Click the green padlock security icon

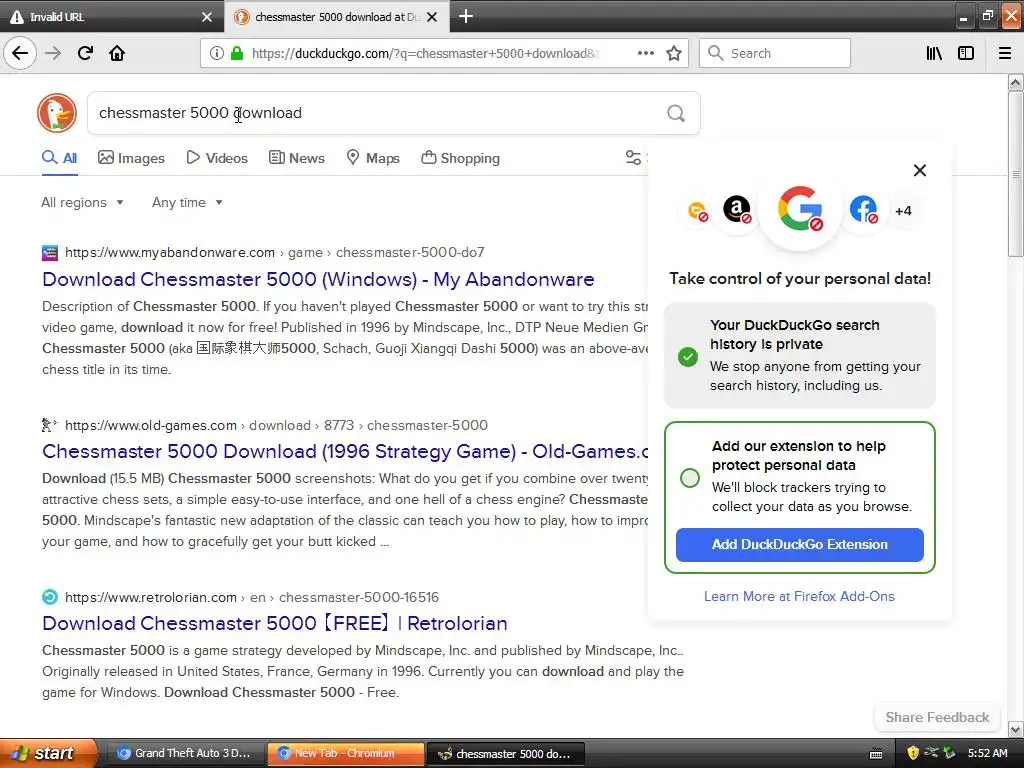point(236,53)
